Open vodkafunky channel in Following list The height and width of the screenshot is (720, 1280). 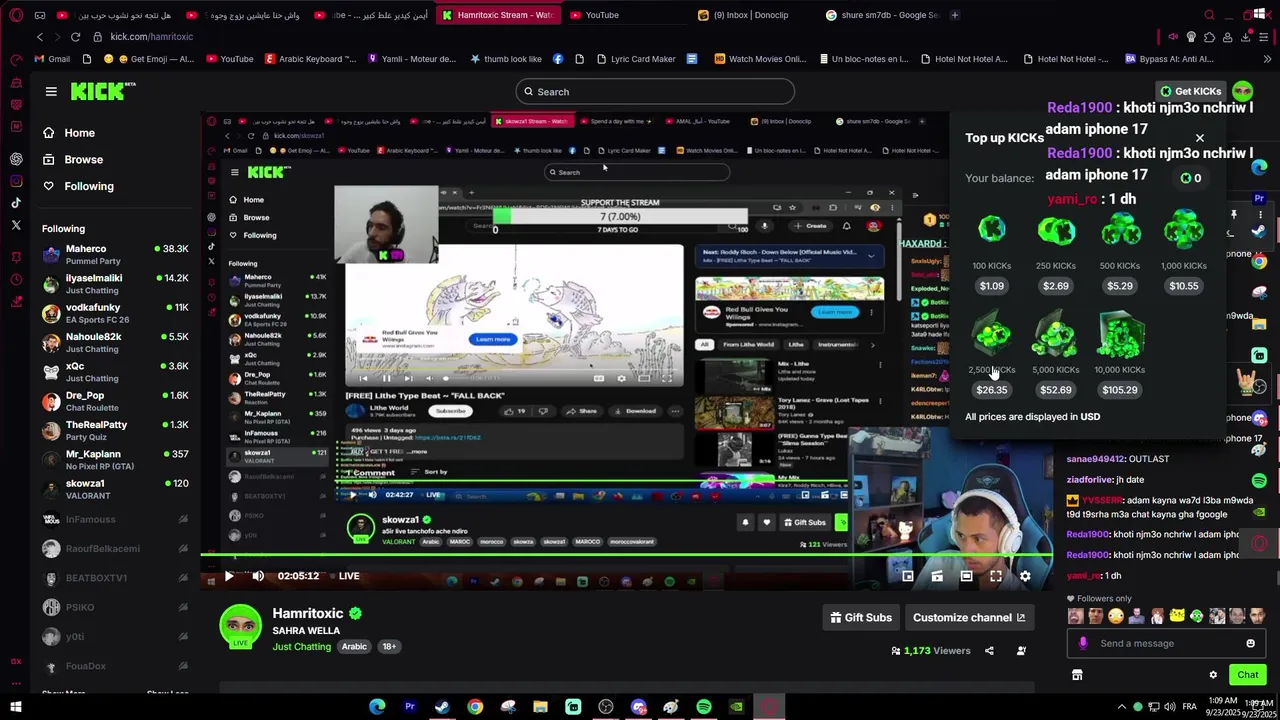[x=115, y=313]
